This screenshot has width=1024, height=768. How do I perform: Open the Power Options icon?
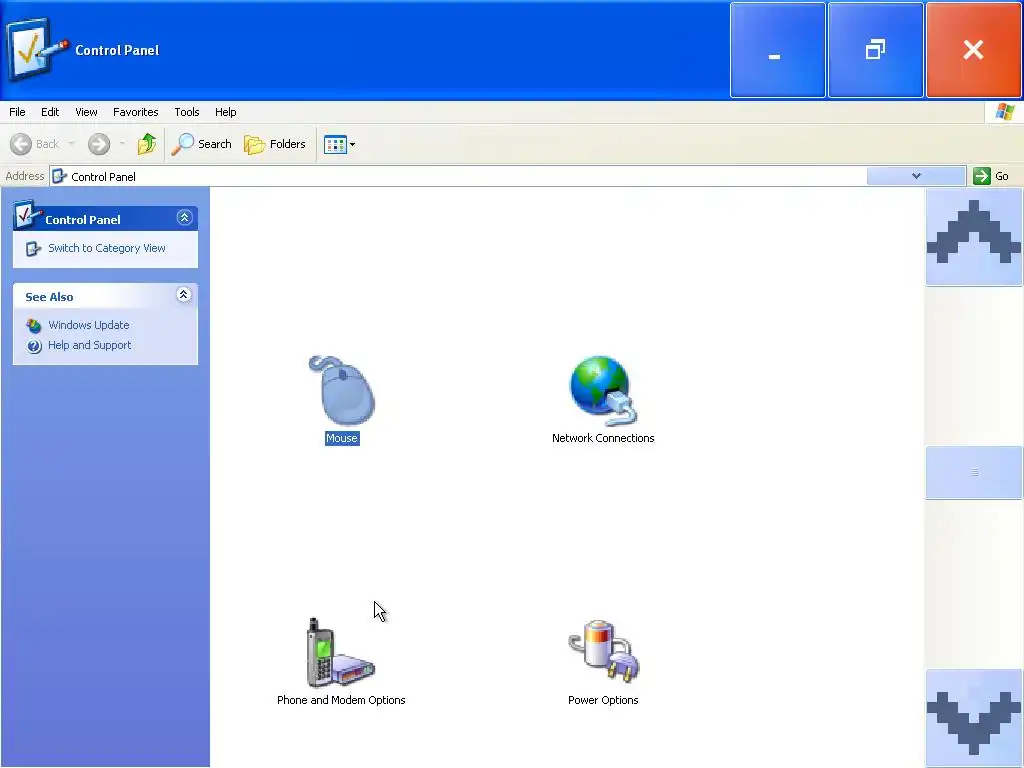603,652
